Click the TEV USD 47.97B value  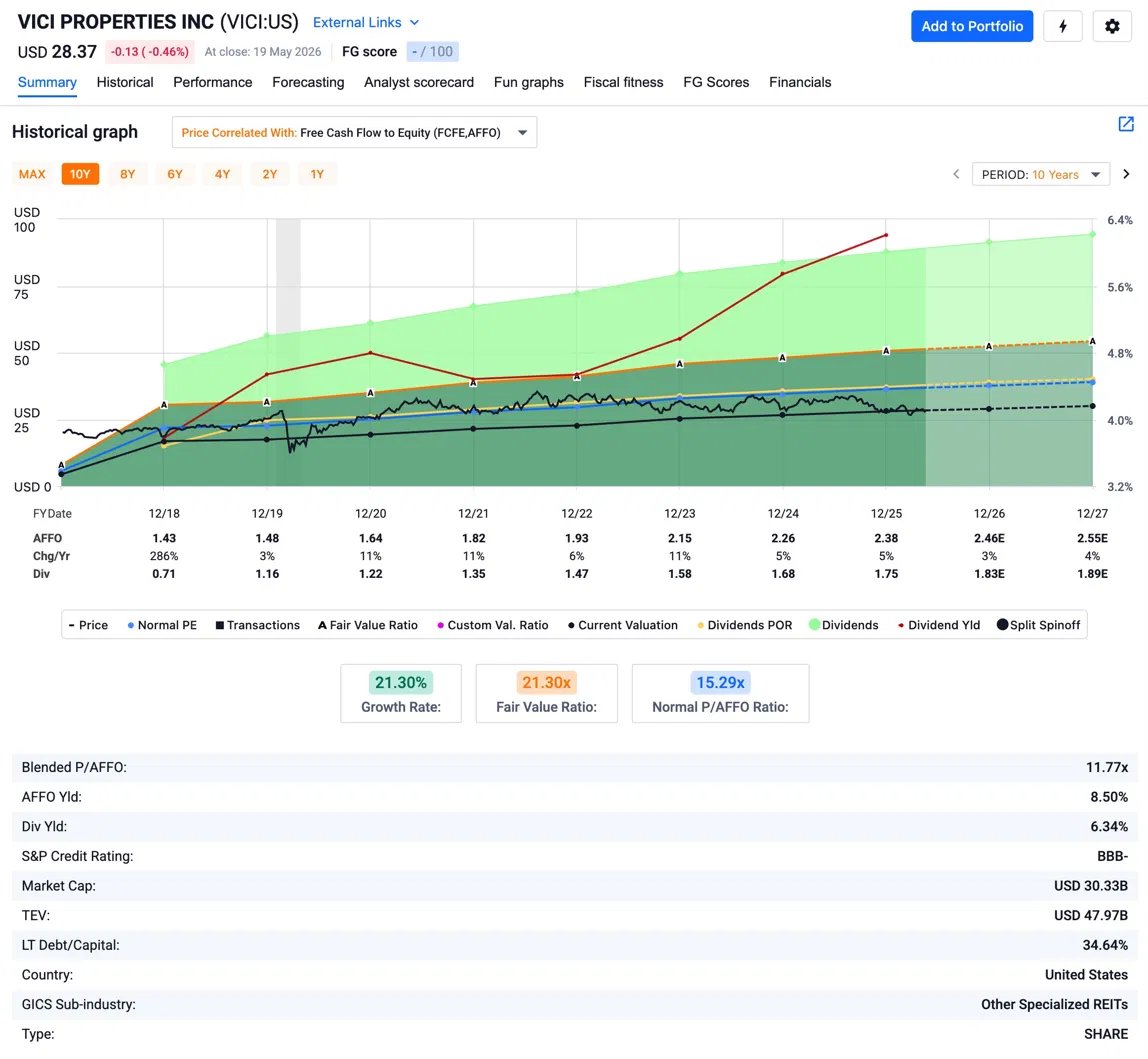pyautogui.click(x=1090, y=915)
